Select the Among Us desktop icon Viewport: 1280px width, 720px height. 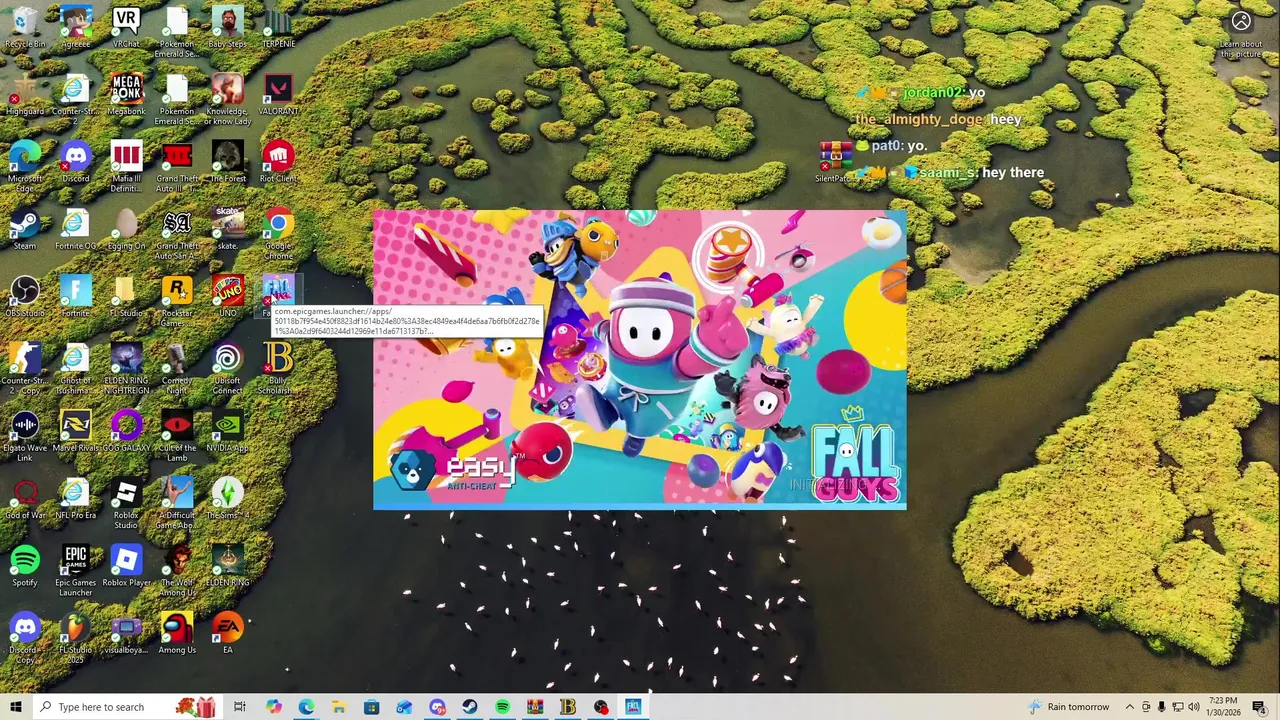point(177,632)
